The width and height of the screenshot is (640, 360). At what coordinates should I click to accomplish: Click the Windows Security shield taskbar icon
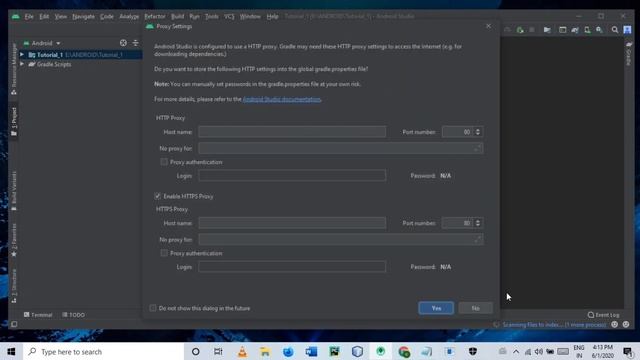tap(473, 351)
